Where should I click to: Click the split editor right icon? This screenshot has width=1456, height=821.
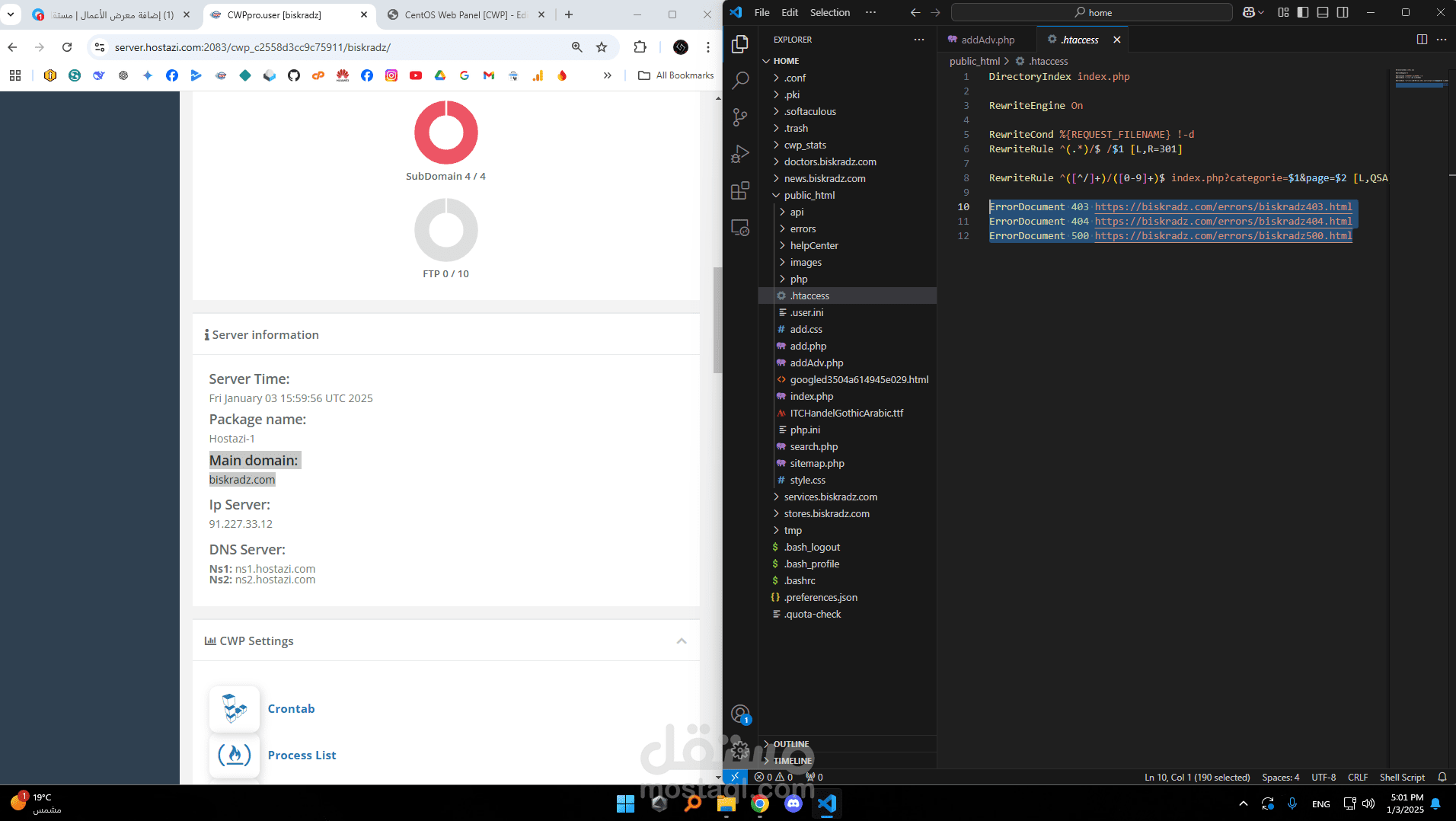pyautogui.click(x=1421, y=40)
